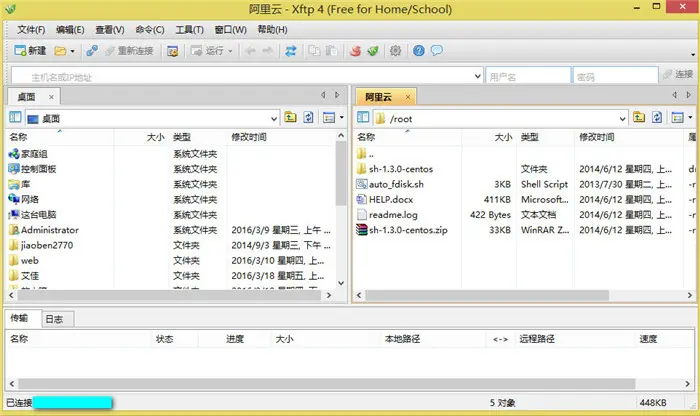Change view mode icon in remote pane

click(x=678, y=117)
